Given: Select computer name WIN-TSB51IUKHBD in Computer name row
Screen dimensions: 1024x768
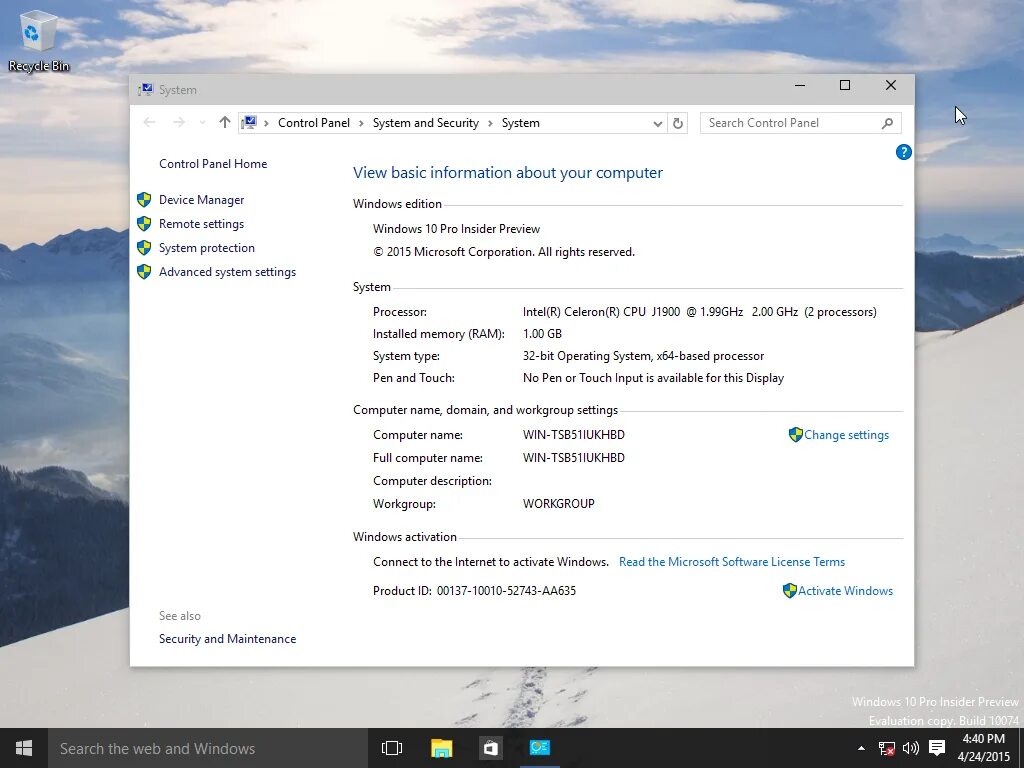Looking at the screenshot, I should [x=573, y=435].
